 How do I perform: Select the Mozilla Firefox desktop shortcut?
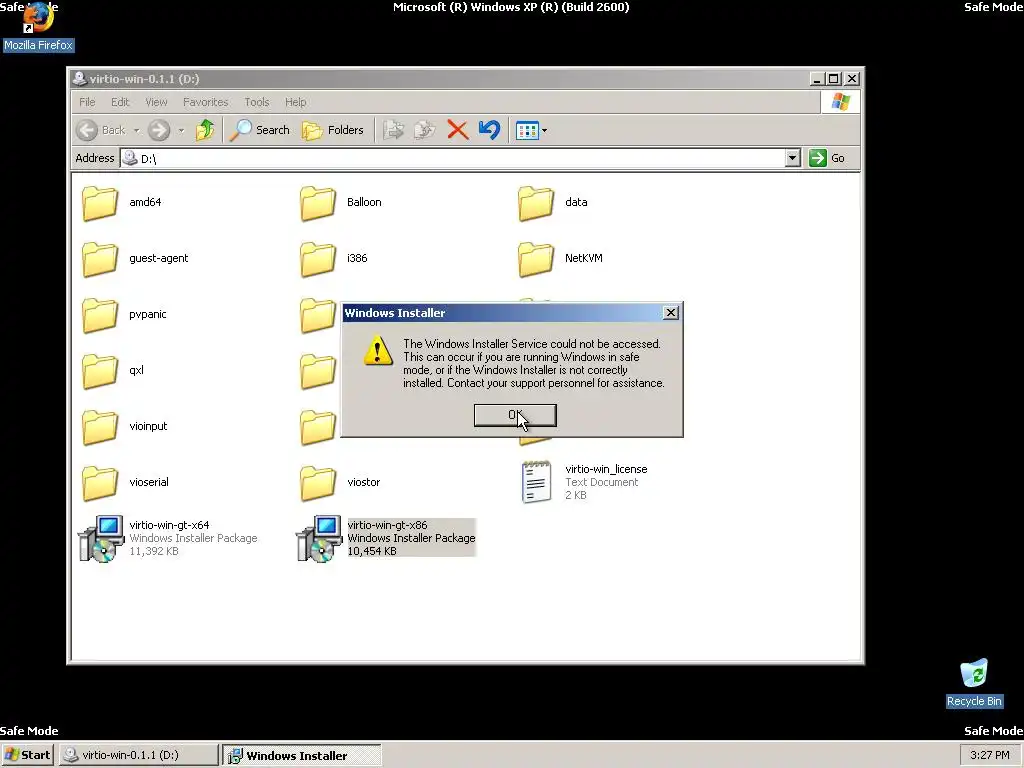[39, 27]
